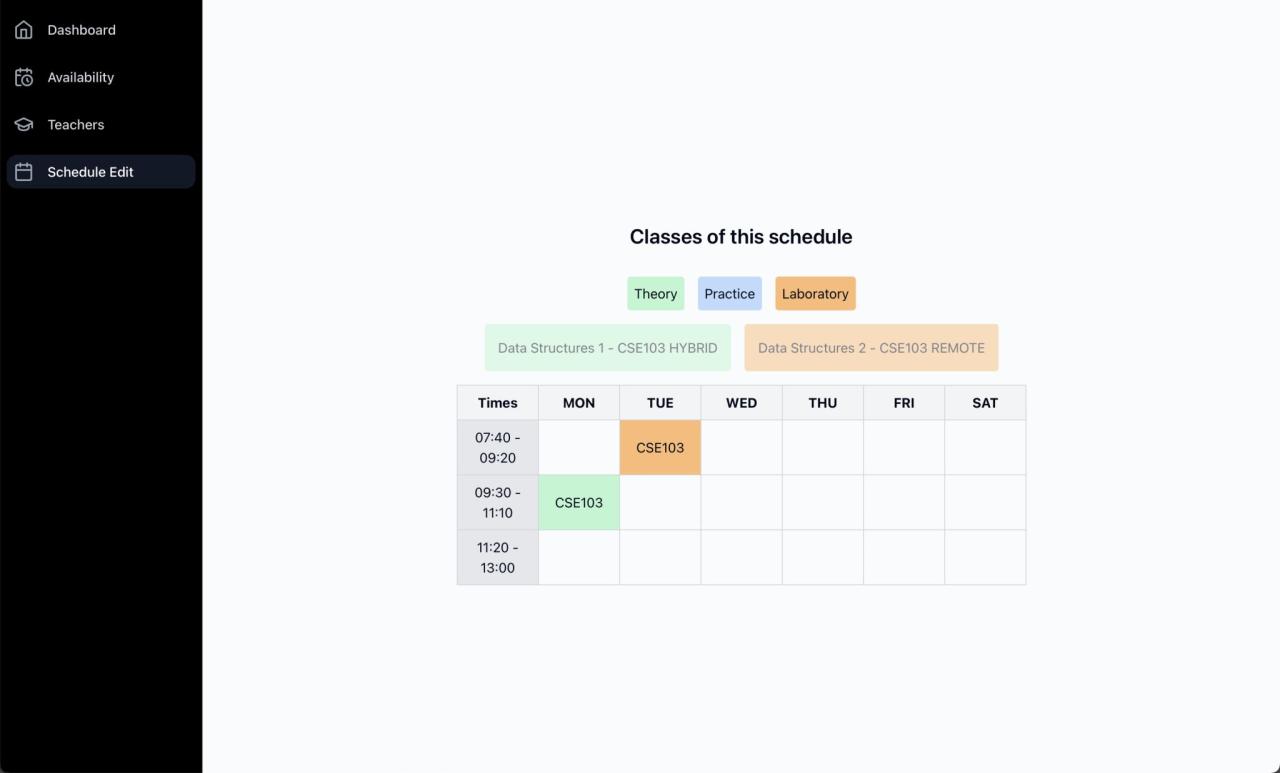Click the Schedule Edit calendar icon

(x=24, y=172)
